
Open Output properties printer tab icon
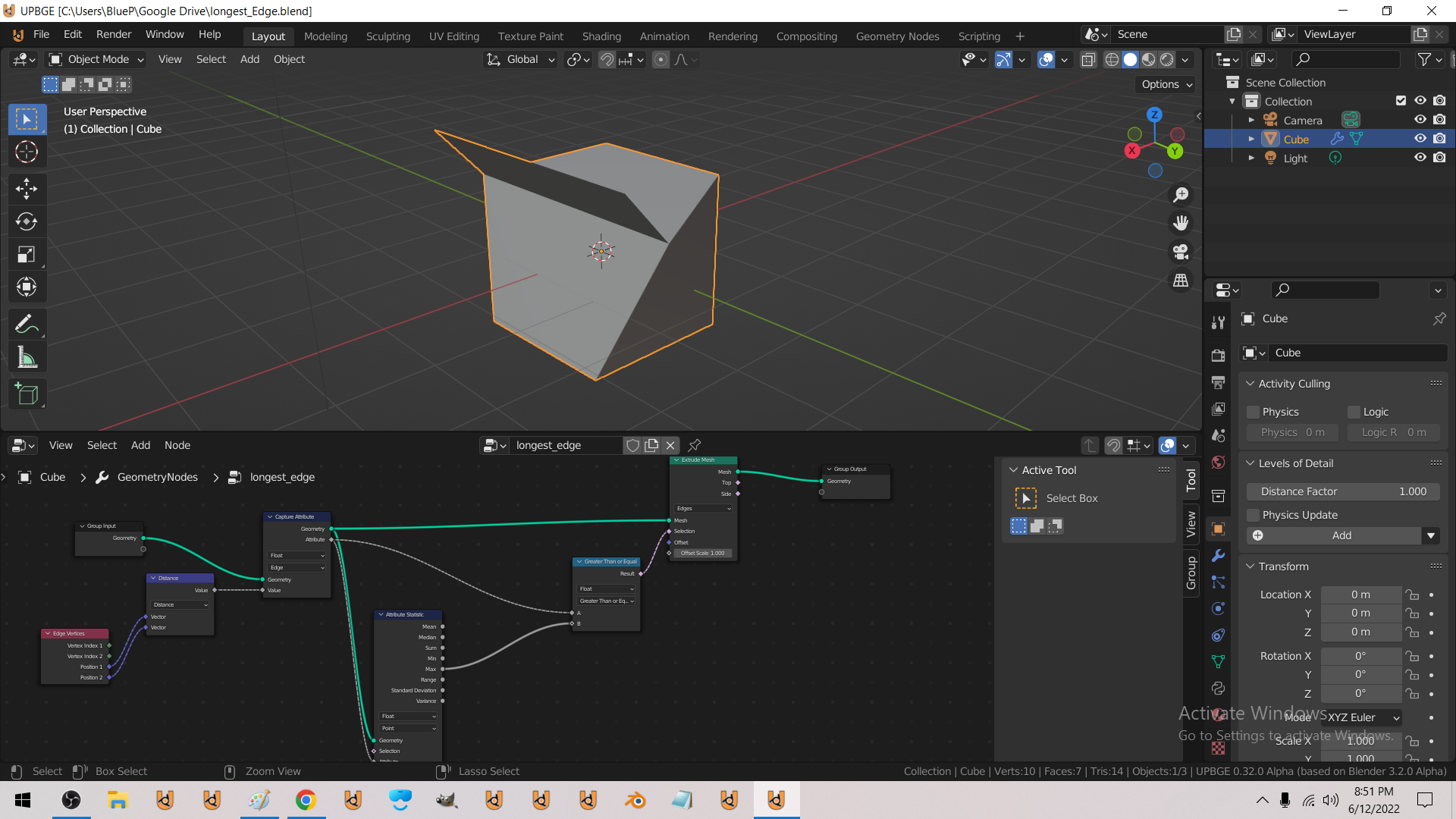pyautogui.click(x=1218, y=382)
